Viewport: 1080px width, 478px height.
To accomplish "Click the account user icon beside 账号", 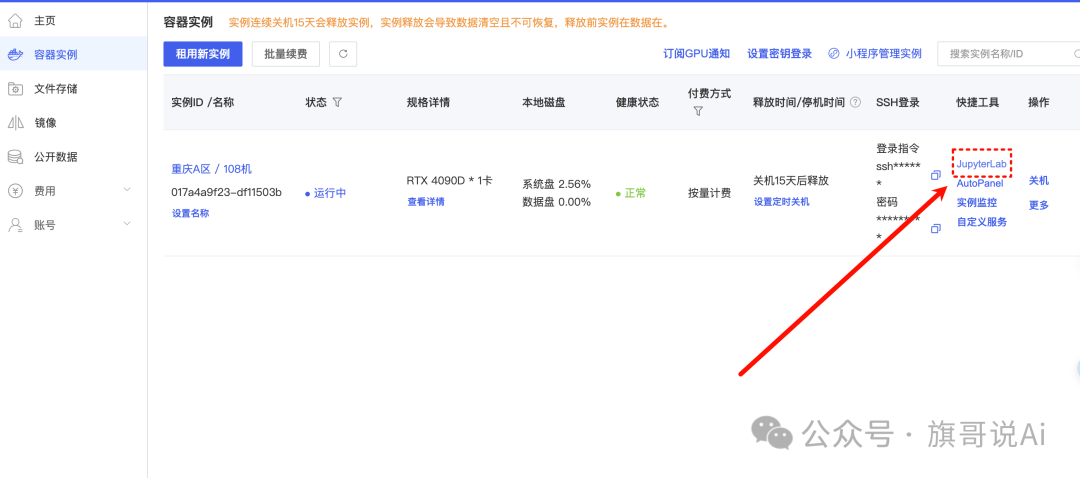I will coord(15,225).
